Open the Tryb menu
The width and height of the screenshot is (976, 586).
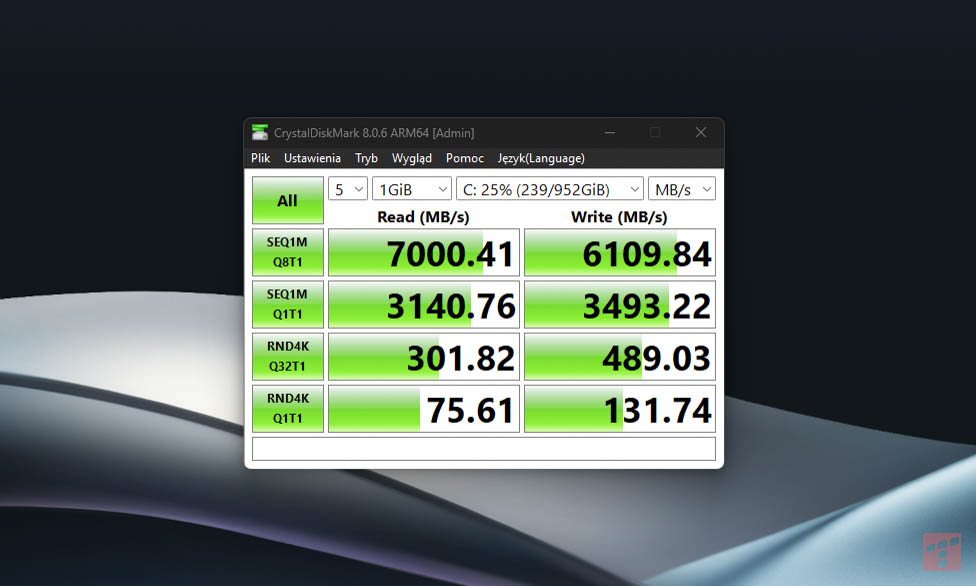pos(366,158)
